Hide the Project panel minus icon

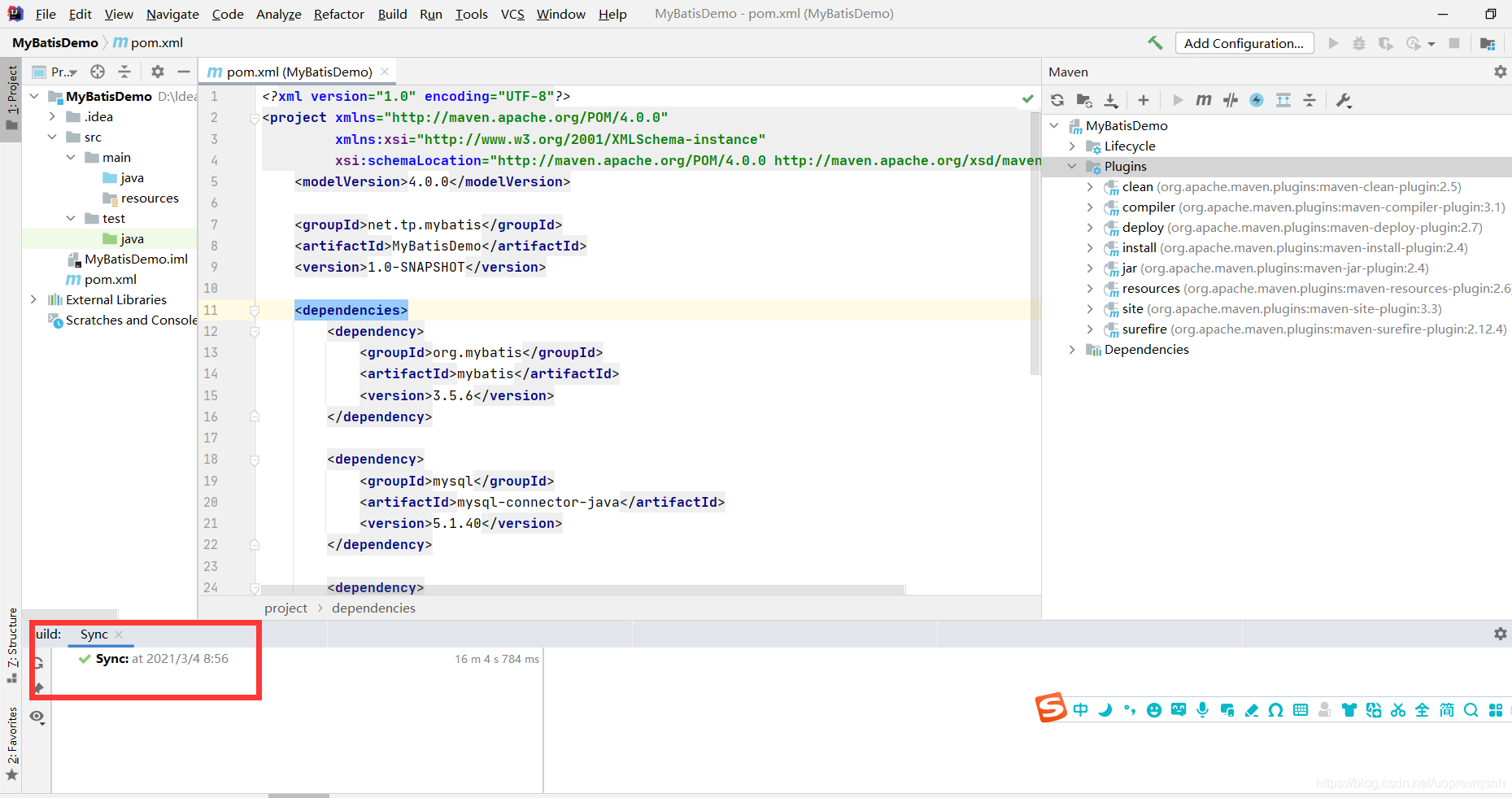click(184, 72)
